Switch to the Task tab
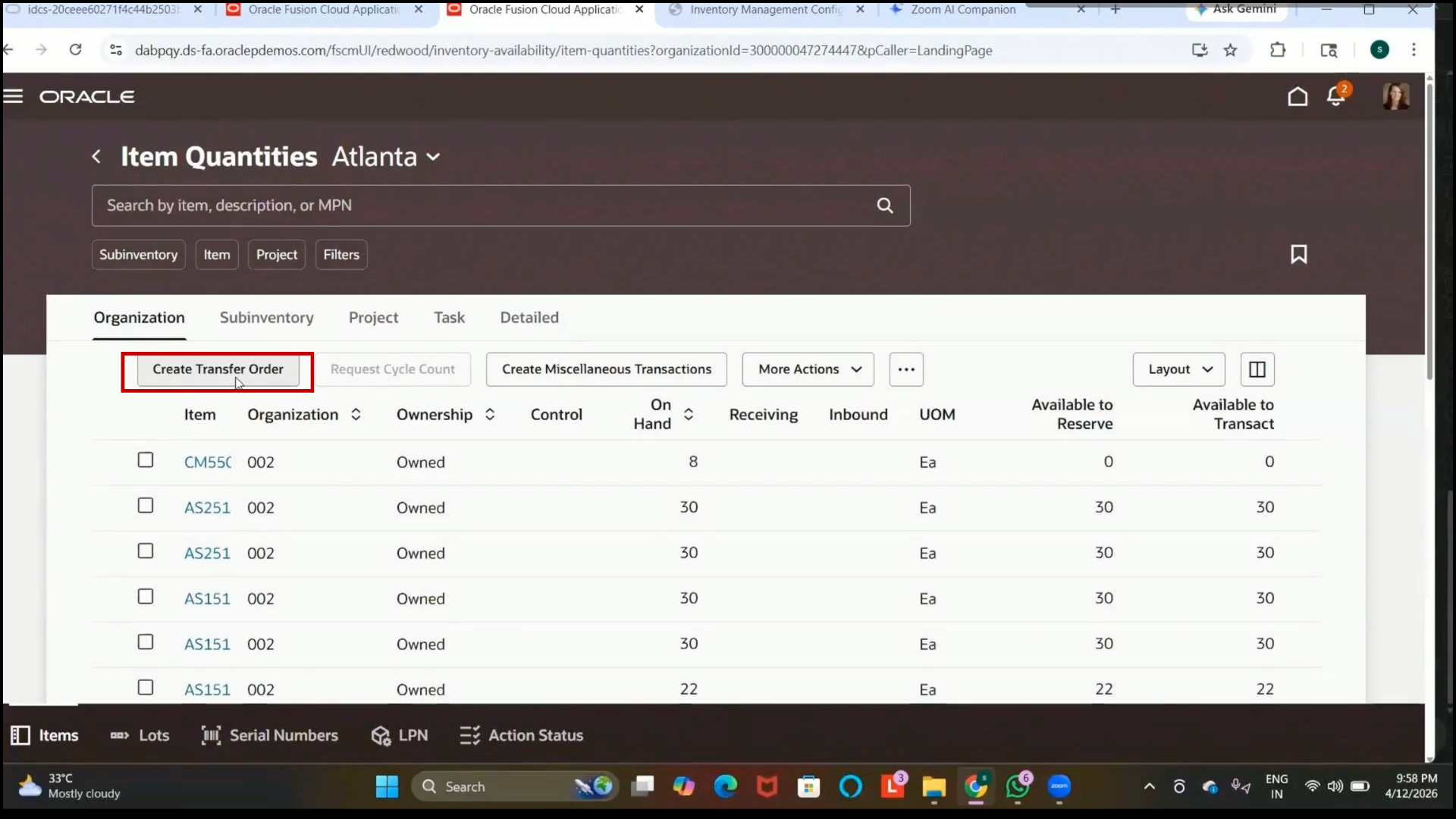Viewport: 1456px width, 819px height. [x=450, y=318]
